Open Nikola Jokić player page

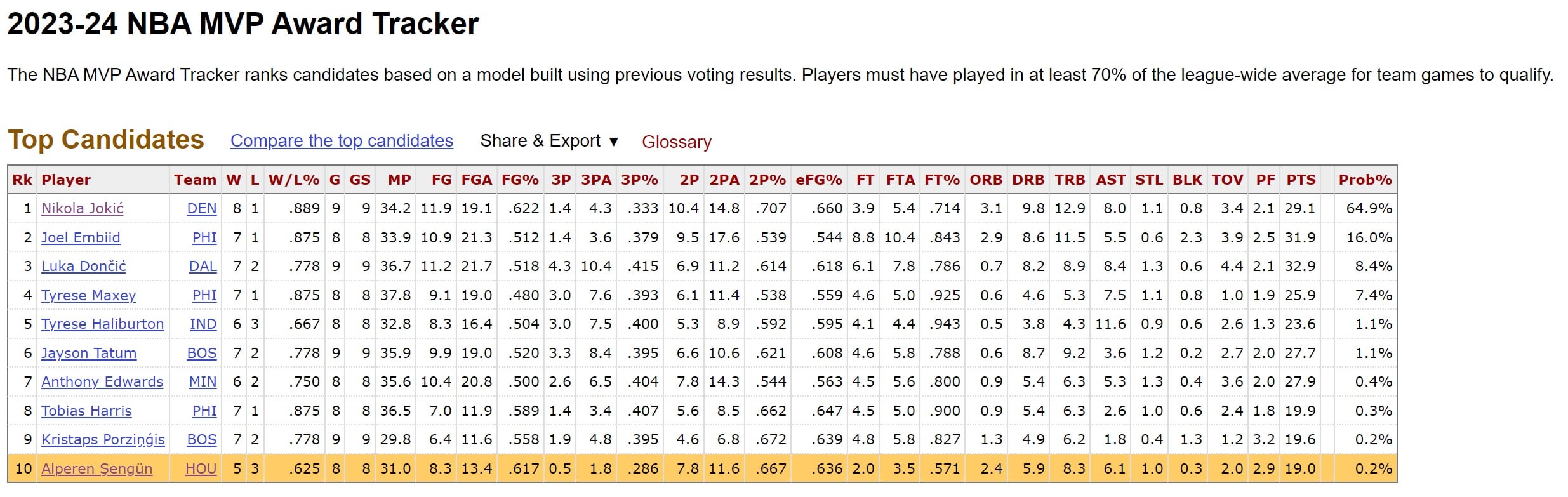(83, 208)
